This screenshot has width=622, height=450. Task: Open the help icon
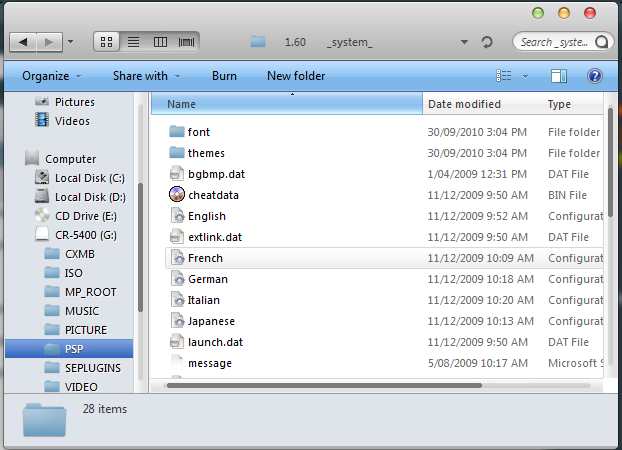click(594, 76)
